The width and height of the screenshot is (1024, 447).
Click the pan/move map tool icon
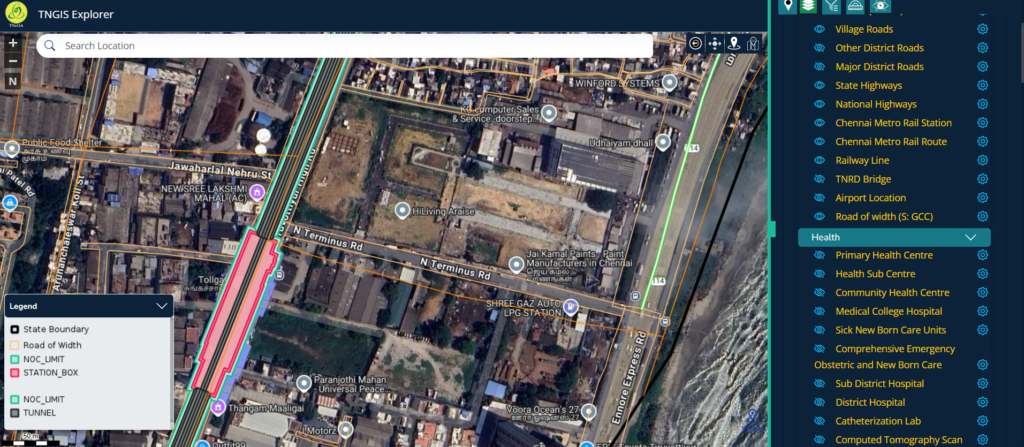click(715, 43)
